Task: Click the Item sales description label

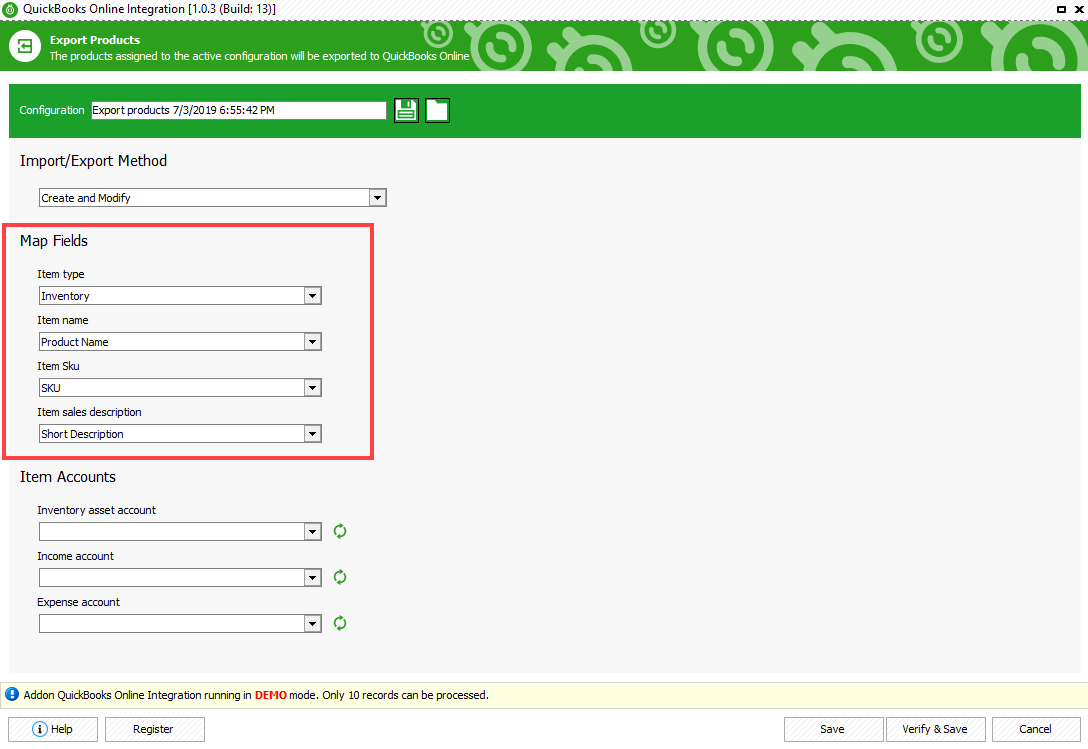Action: coord(90,412)
